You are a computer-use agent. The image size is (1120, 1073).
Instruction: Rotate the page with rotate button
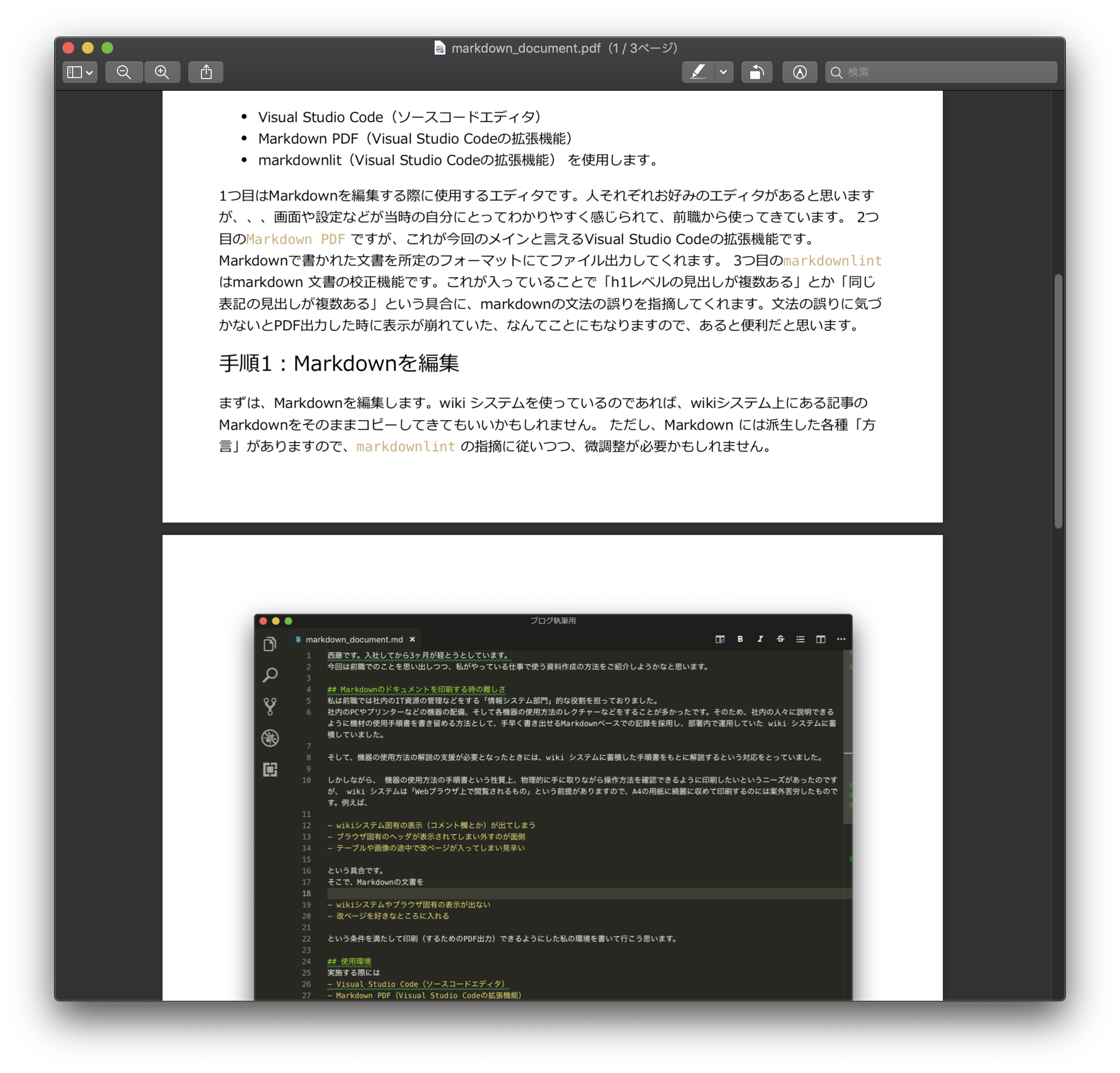[x=757, y=72]
